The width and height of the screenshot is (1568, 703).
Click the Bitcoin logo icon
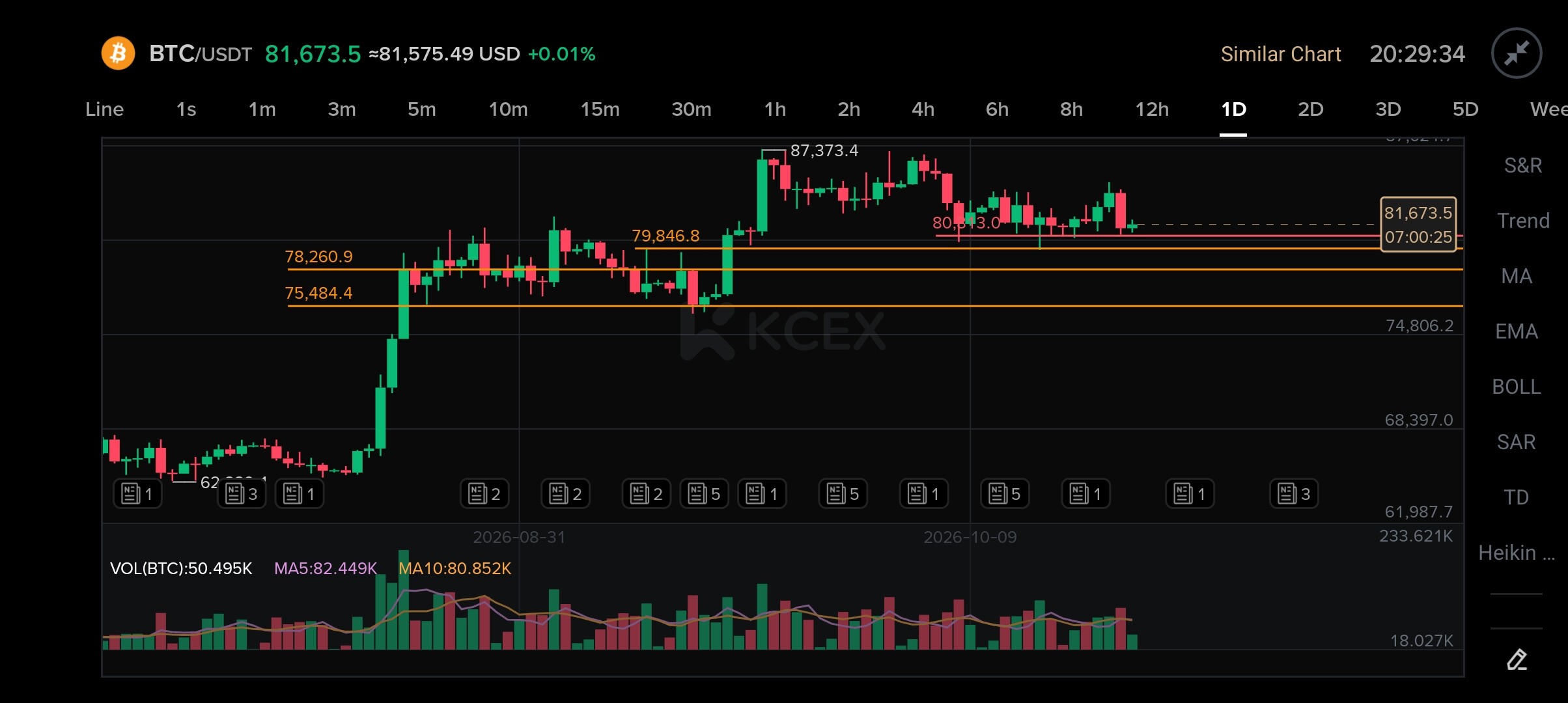pos(118,53)
